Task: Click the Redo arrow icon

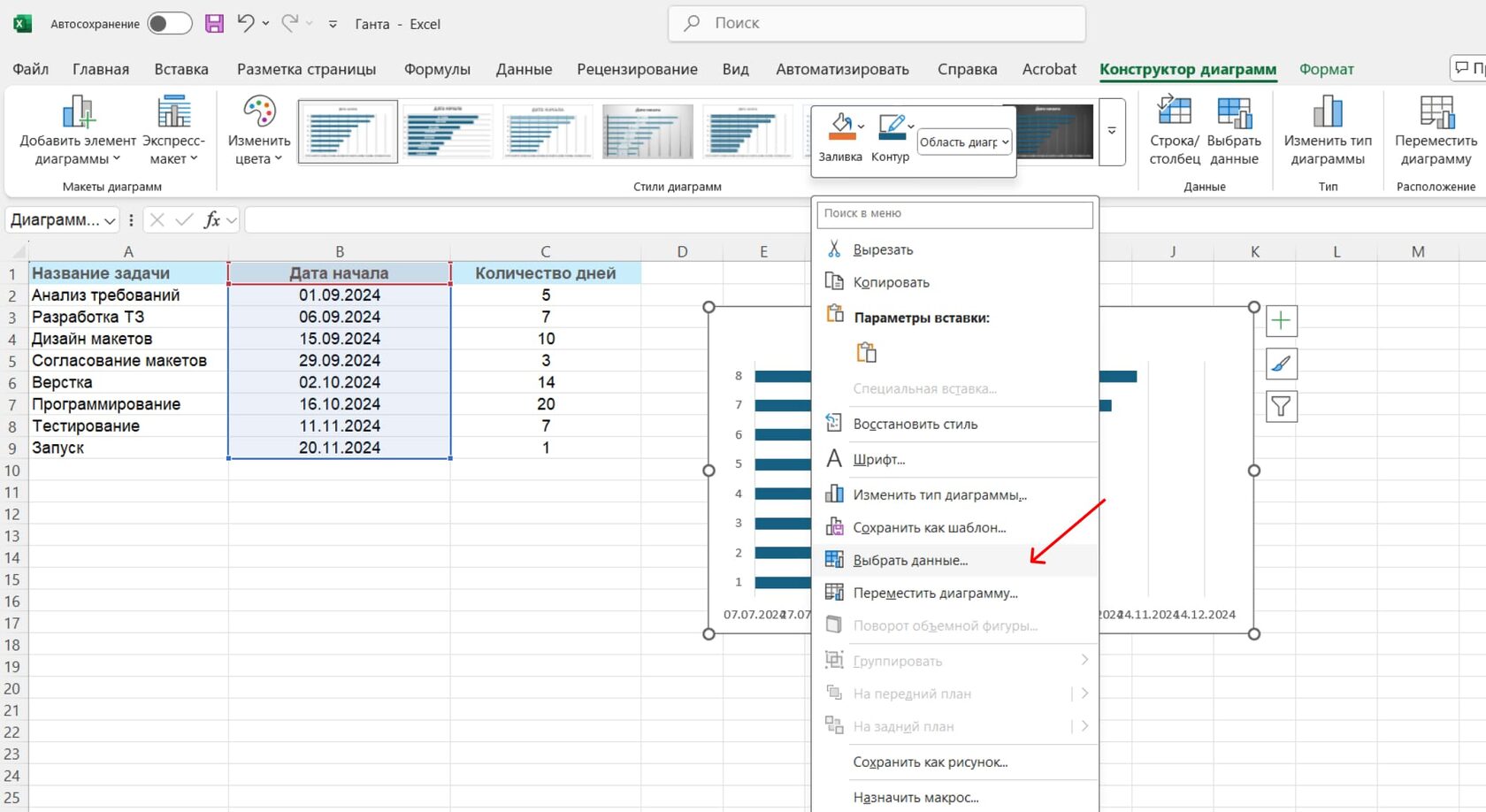Action: click(289, 24)
